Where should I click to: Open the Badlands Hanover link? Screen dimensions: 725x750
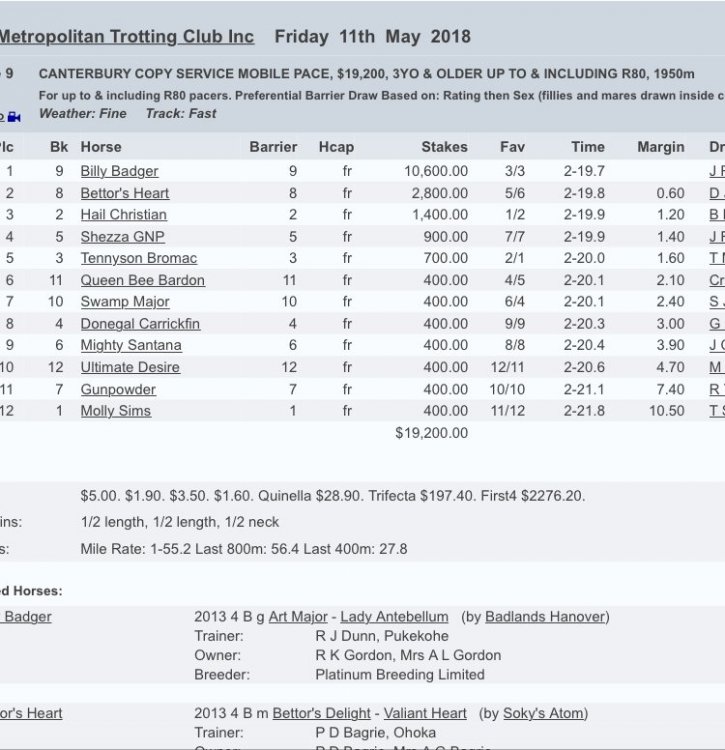[x=545, y=617]
